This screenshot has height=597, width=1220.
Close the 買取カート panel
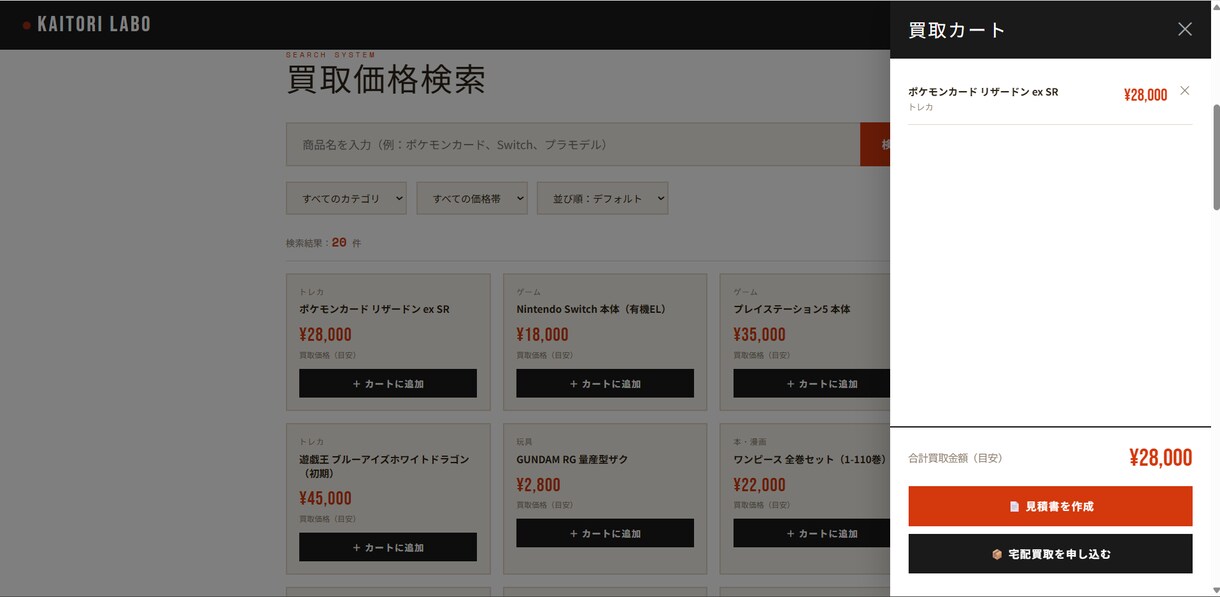click(x=1185, y=29)
